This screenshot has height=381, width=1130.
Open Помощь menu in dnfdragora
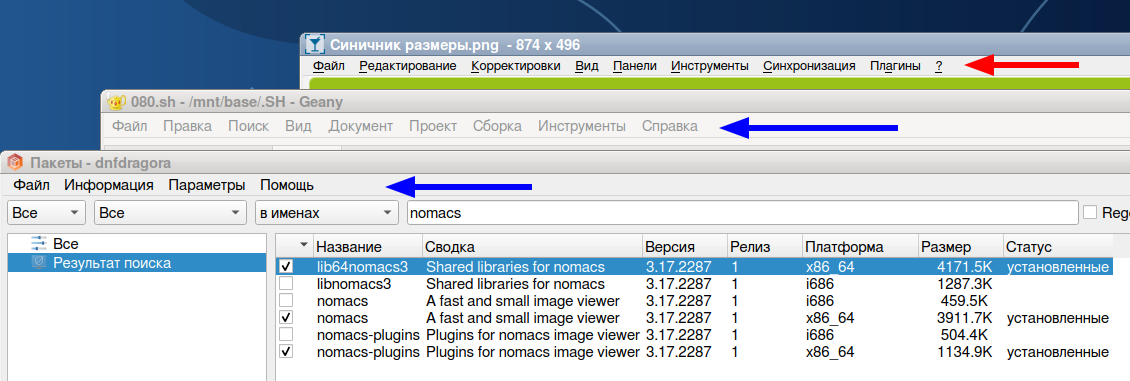[287, 185]
